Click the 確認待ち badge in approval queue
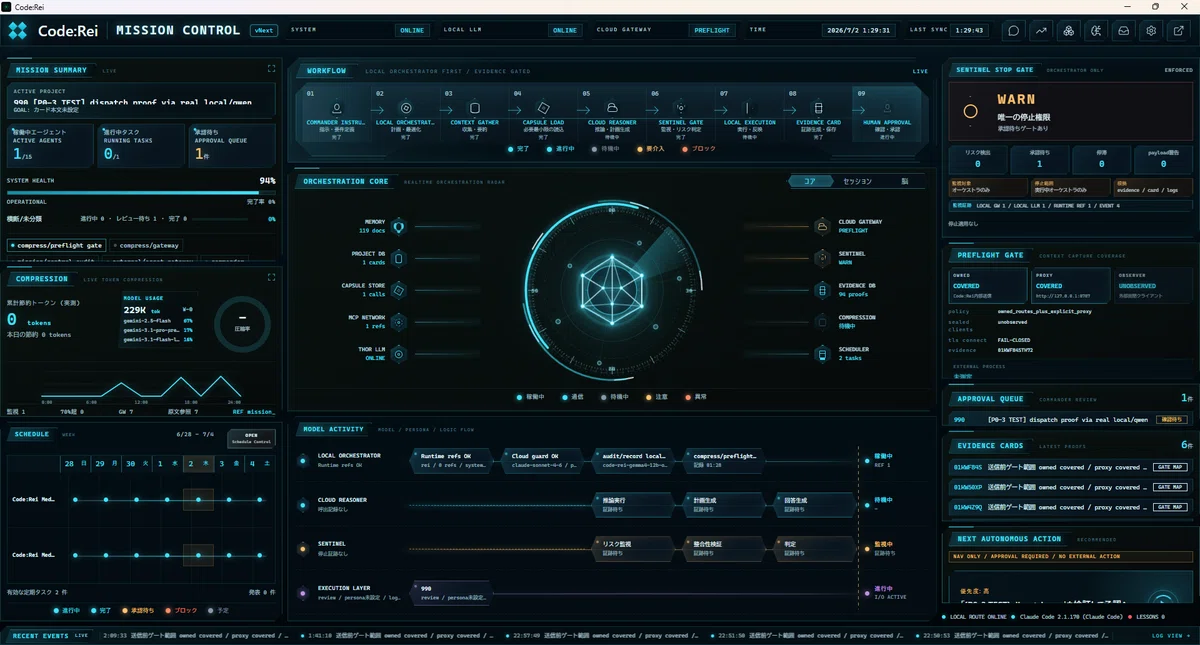 coord(1171,420)
